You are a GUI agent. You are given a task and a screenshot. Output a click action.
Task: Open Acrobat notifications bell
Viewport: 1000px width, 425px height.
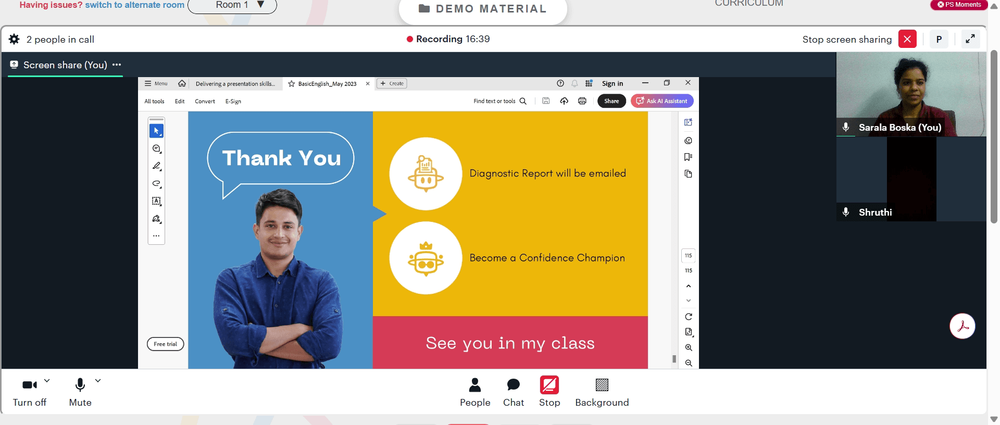[575, 84]
